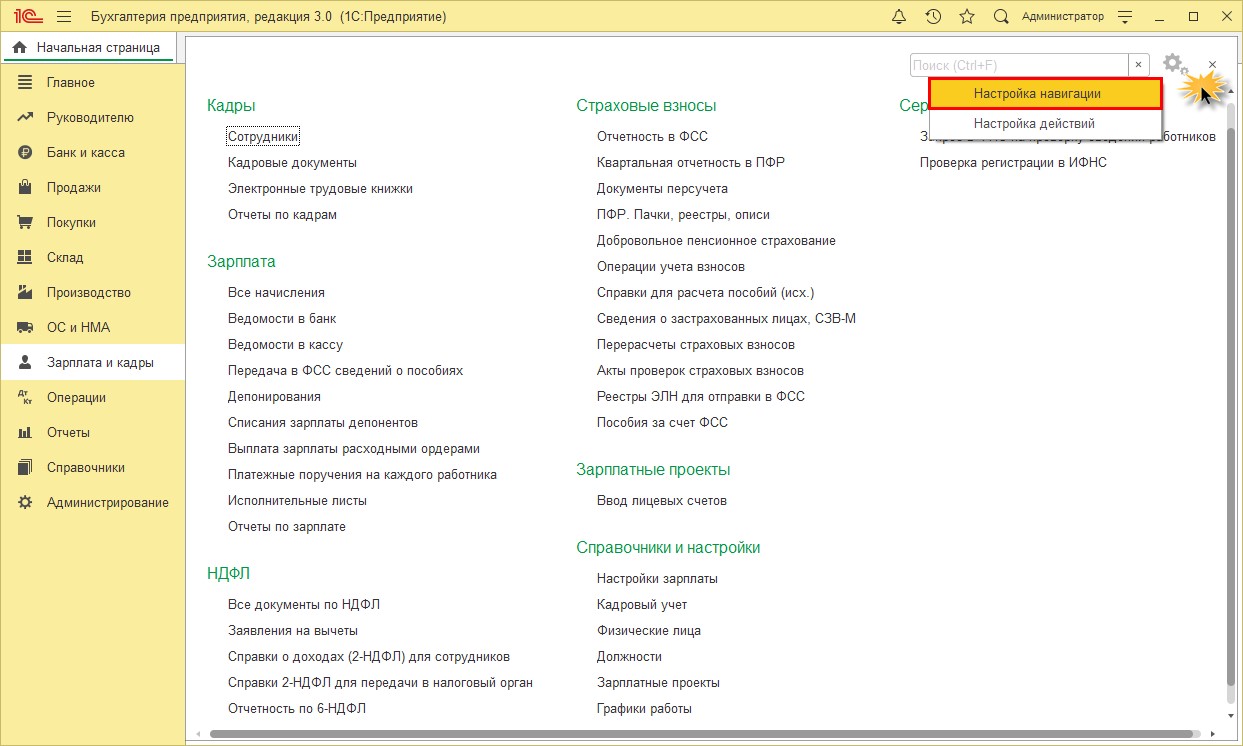
Task: Open the Операции section
Action: pyautogui.click(x=76, y=397)
